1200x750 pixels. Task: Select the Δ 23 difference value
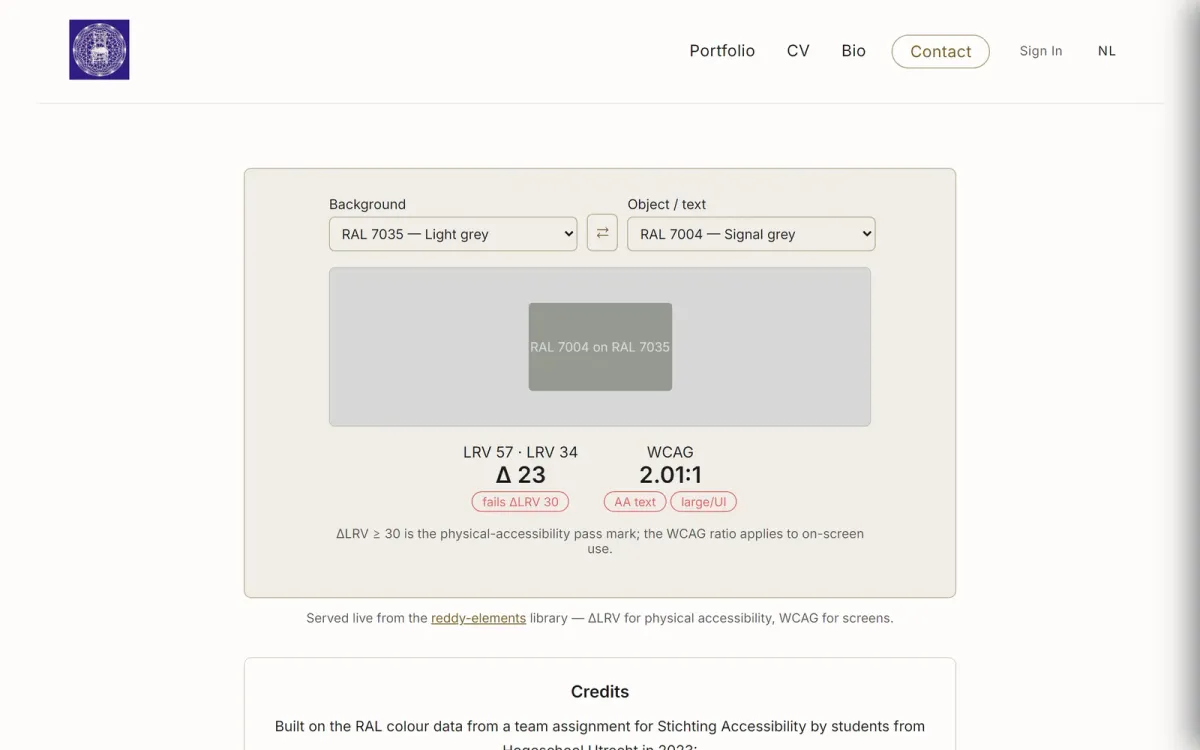coord(521,475)
